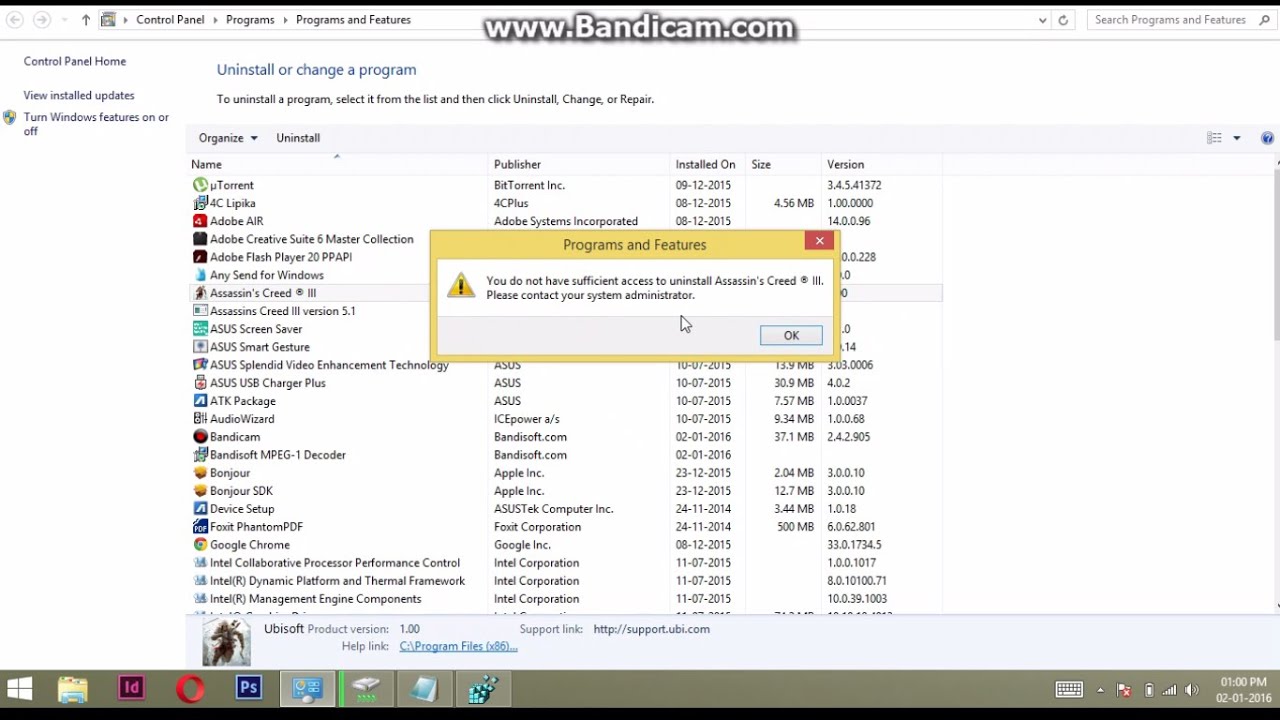
Task: Open the C:\Program Files (x86) help link
Action: coord(458,646)
